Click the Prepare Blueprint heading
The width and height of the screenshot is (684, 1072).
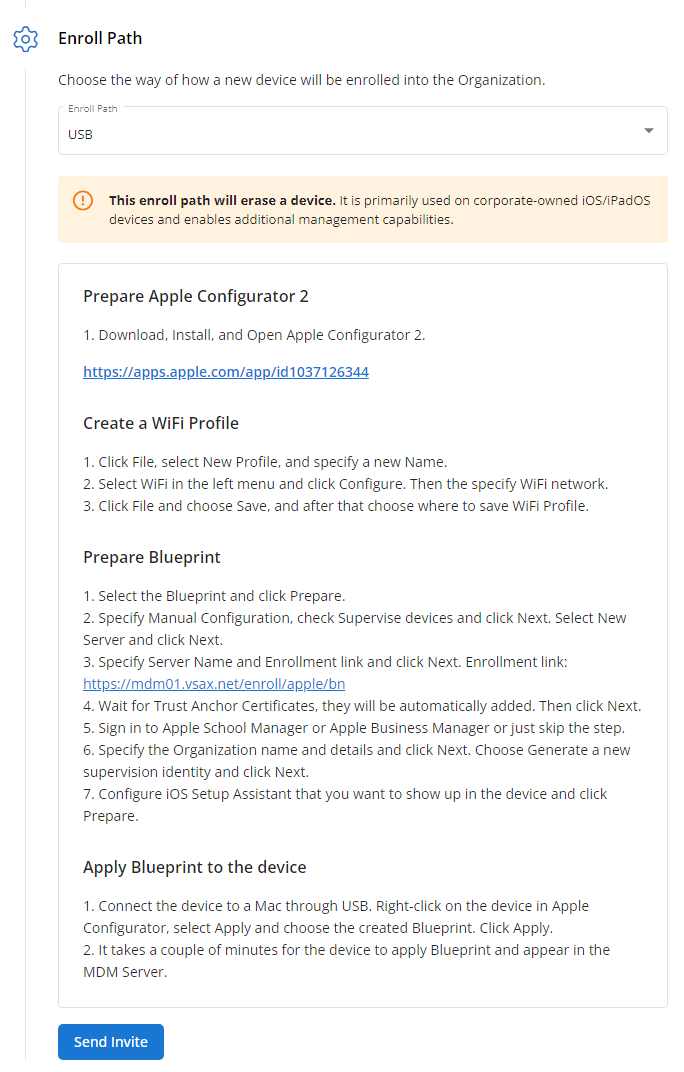[152, 557]
